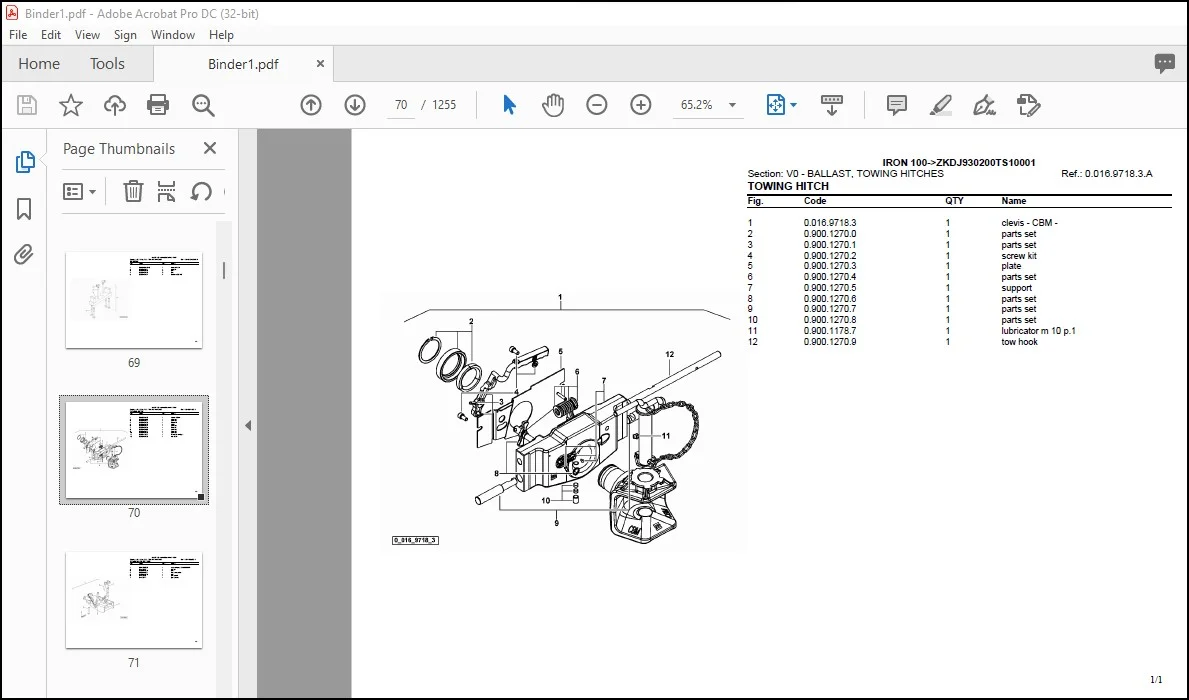Click the 'tow hook' part name
The height and width of the screenshot is (700, 1189).
1019,342
